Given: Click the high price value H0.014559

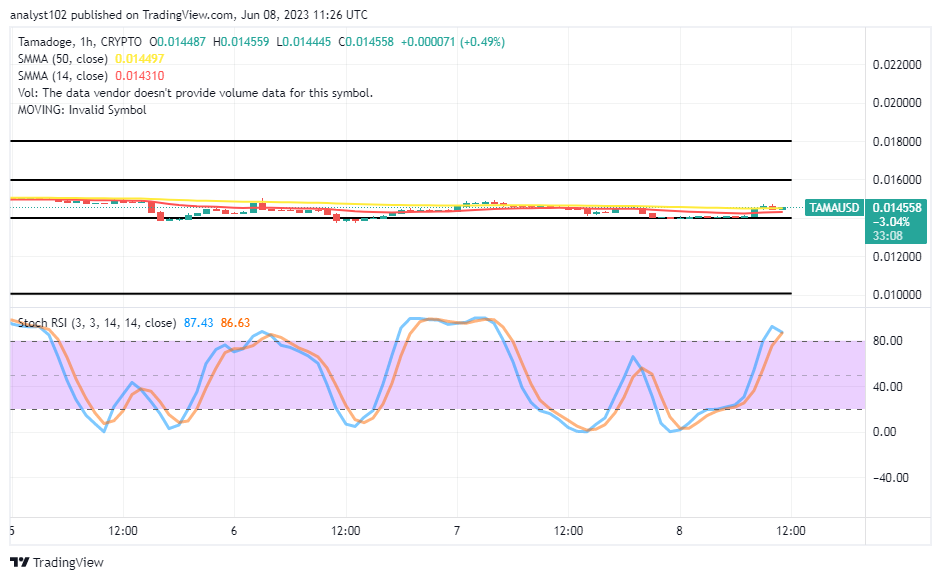Looking at the screenshot, I should (241, 42).
